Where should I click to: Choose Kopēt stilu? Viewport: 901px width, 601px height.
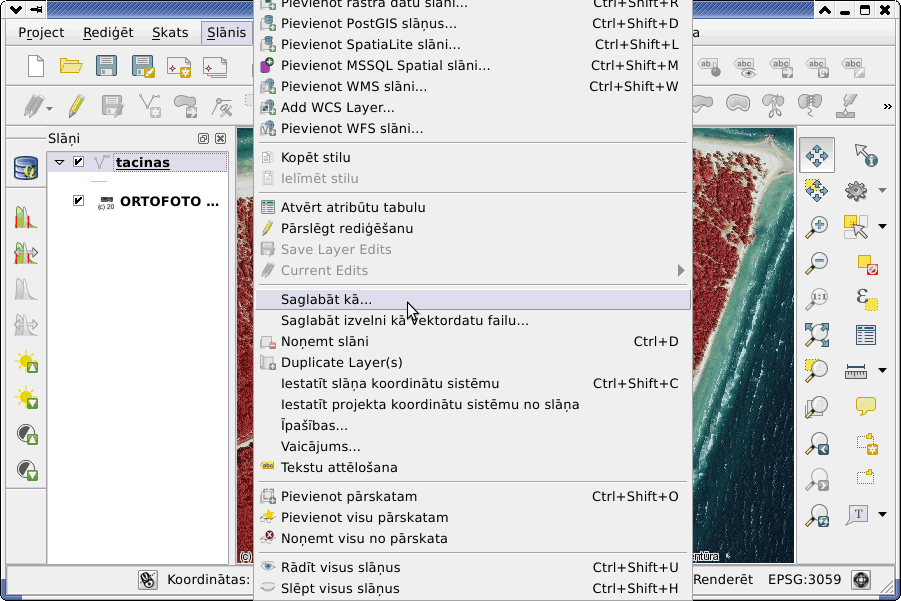pyautogui.click(x=473, y=157)
